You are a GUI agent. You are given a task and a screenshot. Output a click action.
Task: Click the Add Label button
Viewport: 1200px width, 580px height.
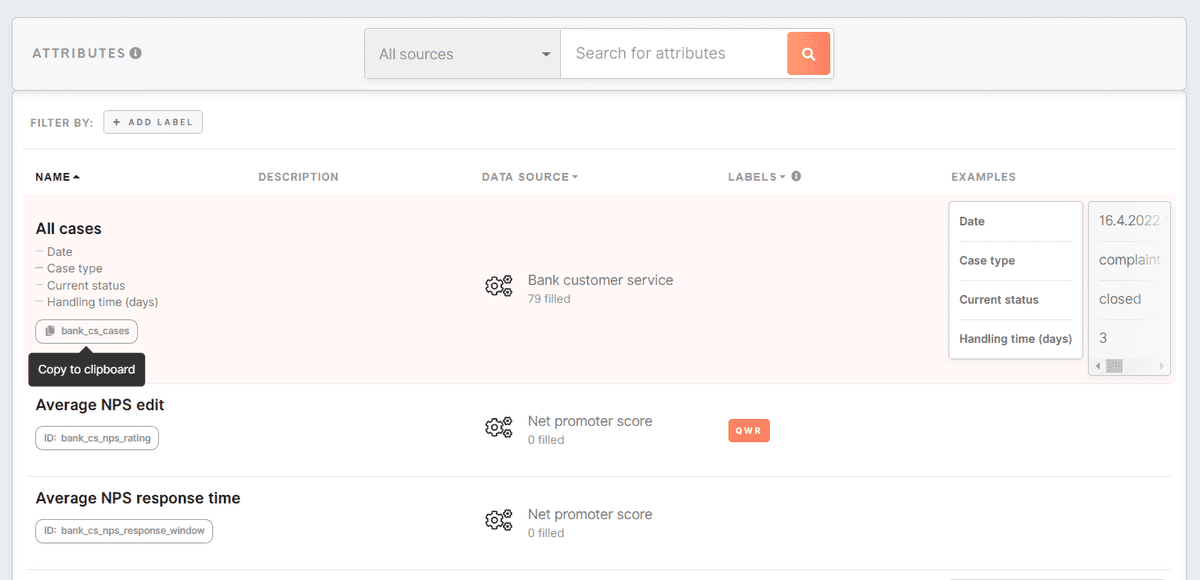[x=153, y=122]
